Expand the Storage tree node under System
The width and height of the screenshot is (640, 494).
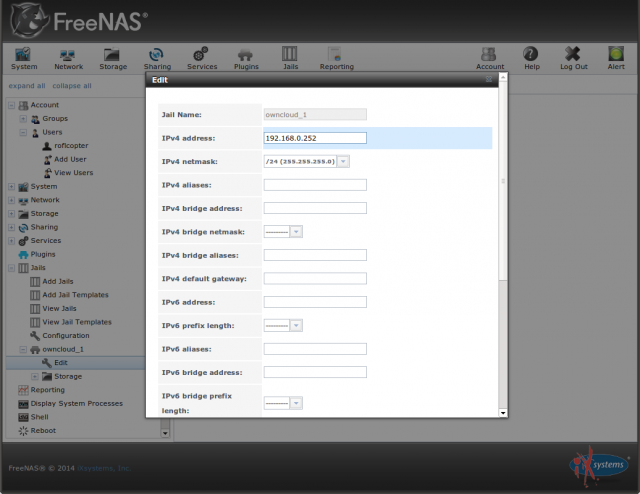point(11,214)
